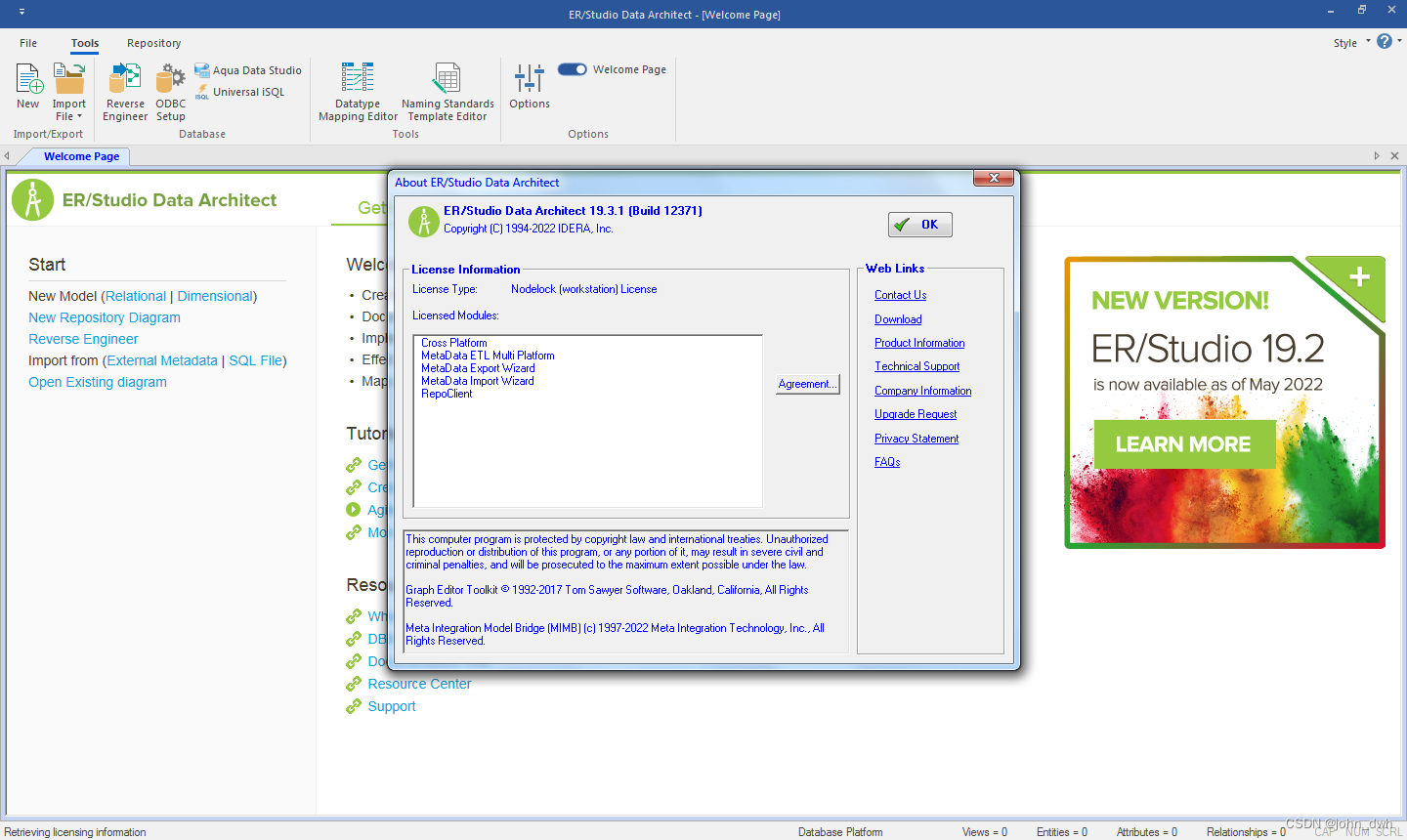
Task: Create a new file with the New icon
Action: pyautogui.click(x=28, y=88)
